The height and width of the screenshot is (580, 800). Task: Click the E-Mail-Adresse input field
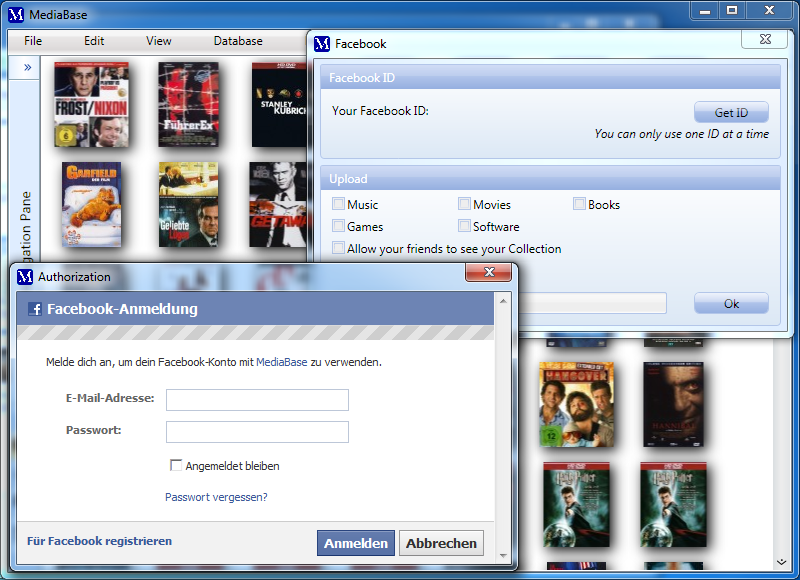coord(257,400)
